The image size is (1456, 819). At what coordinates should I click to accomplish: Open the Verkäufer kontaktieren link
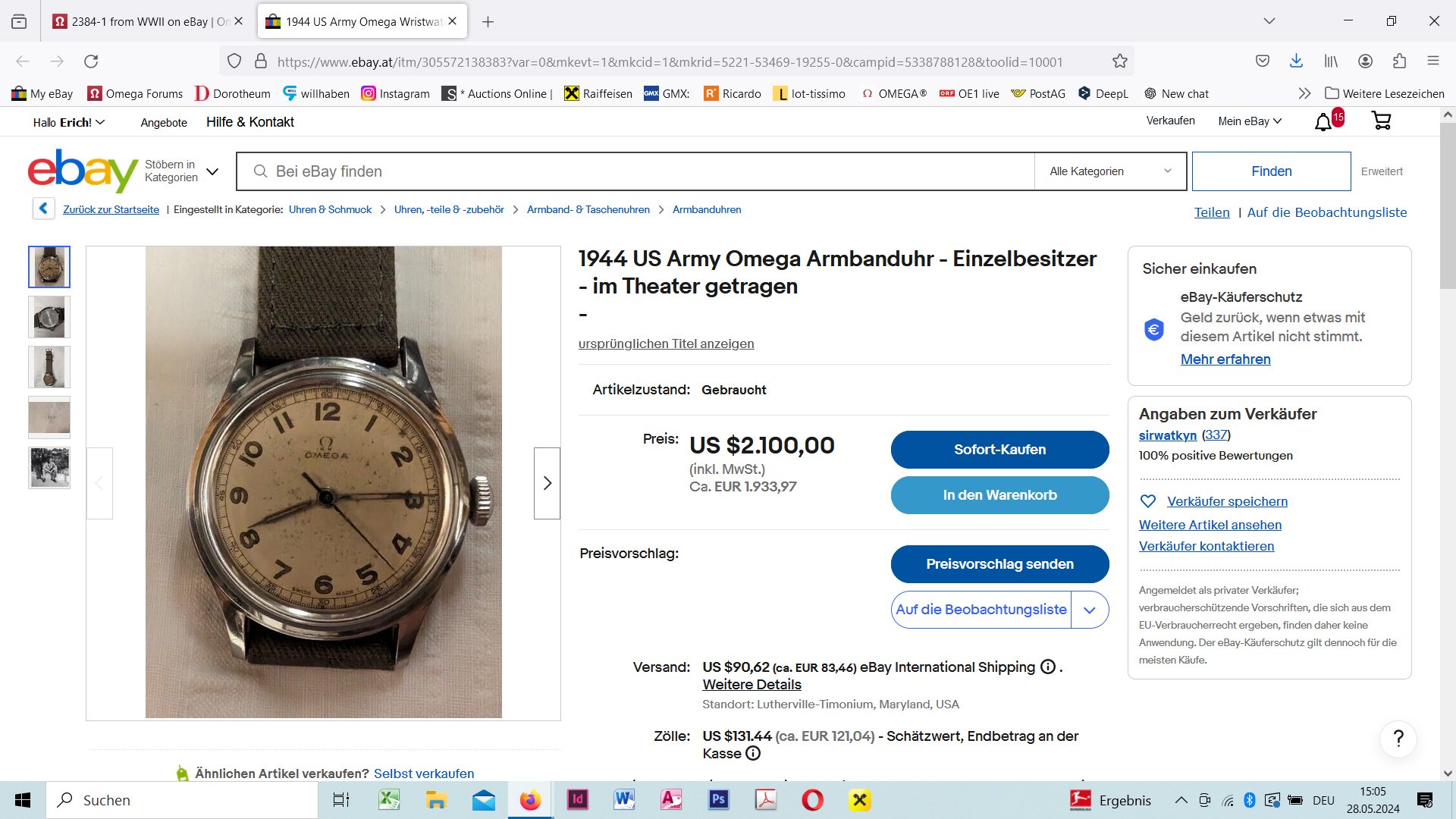[x=1206, y=546]
